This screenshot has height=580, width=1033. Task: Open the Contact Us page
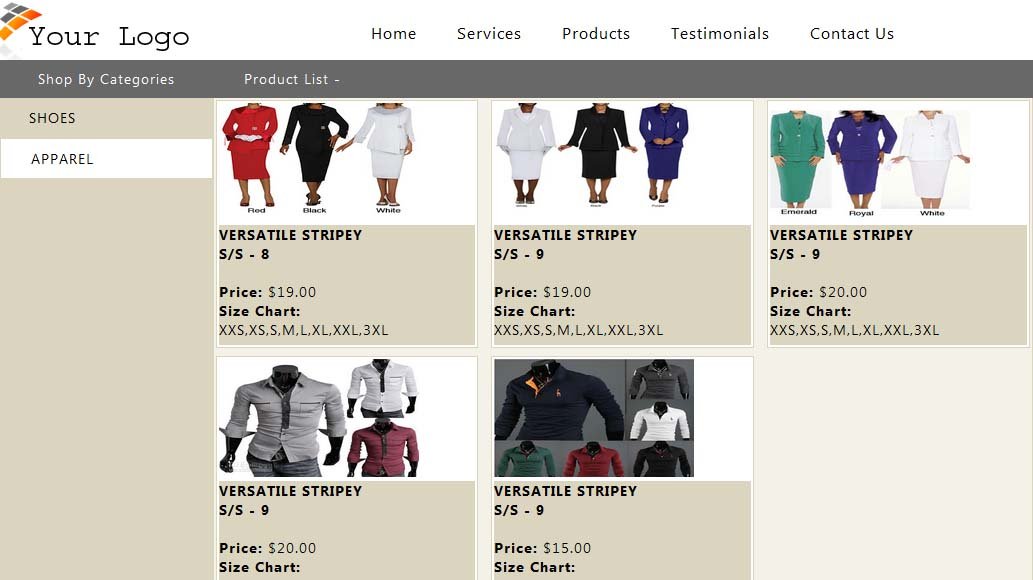pyautogui.click(x=852, y=34)
